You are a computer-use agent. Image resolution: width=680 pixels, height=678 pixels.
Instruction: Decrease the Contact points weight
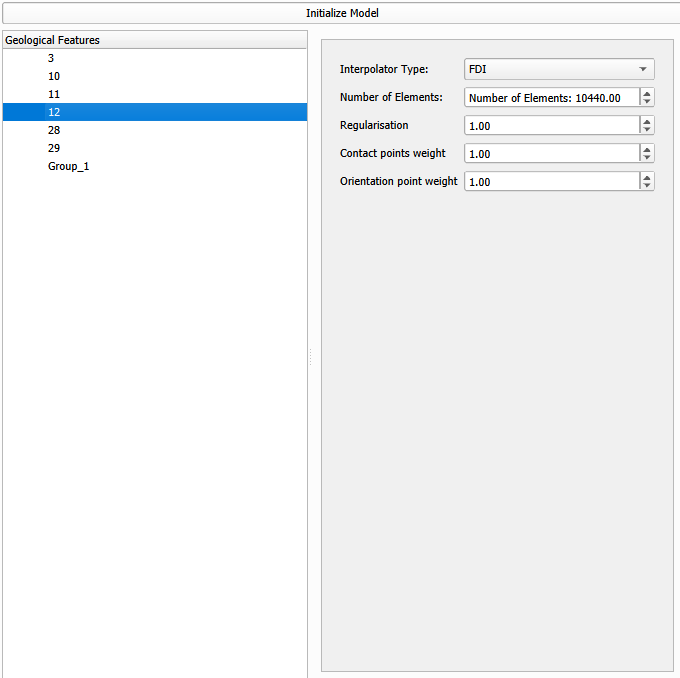pyautogui.click(x=647, y=158)
